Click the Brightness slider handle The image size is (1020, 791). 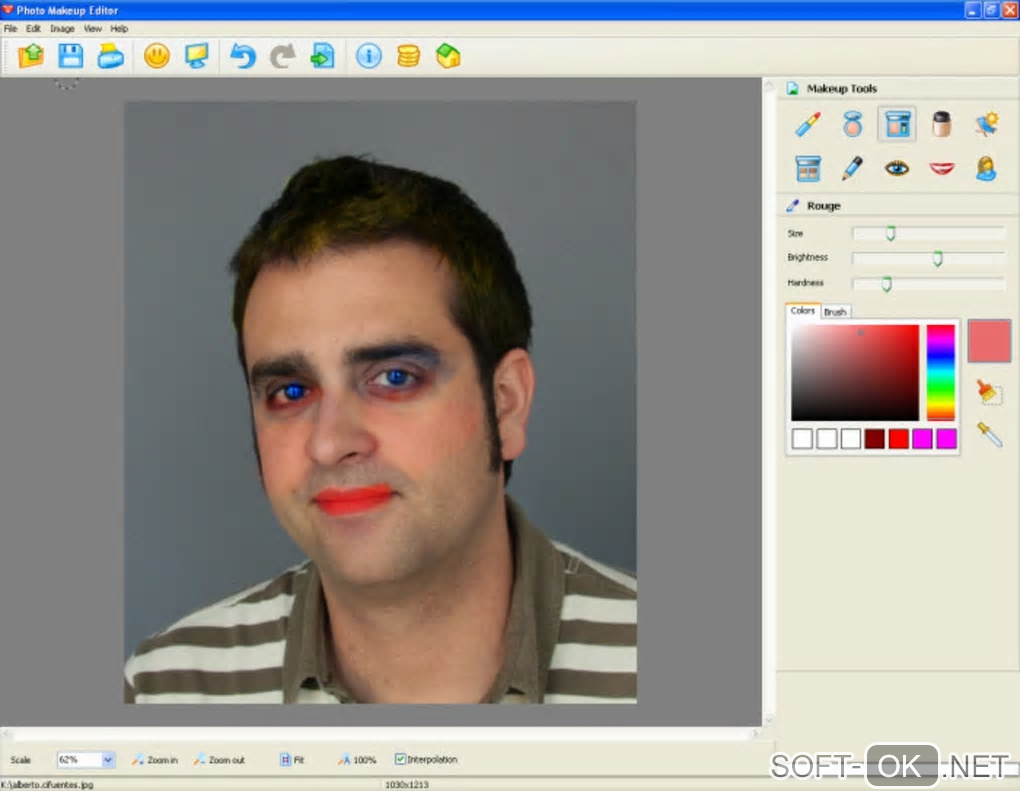(937, 258)
